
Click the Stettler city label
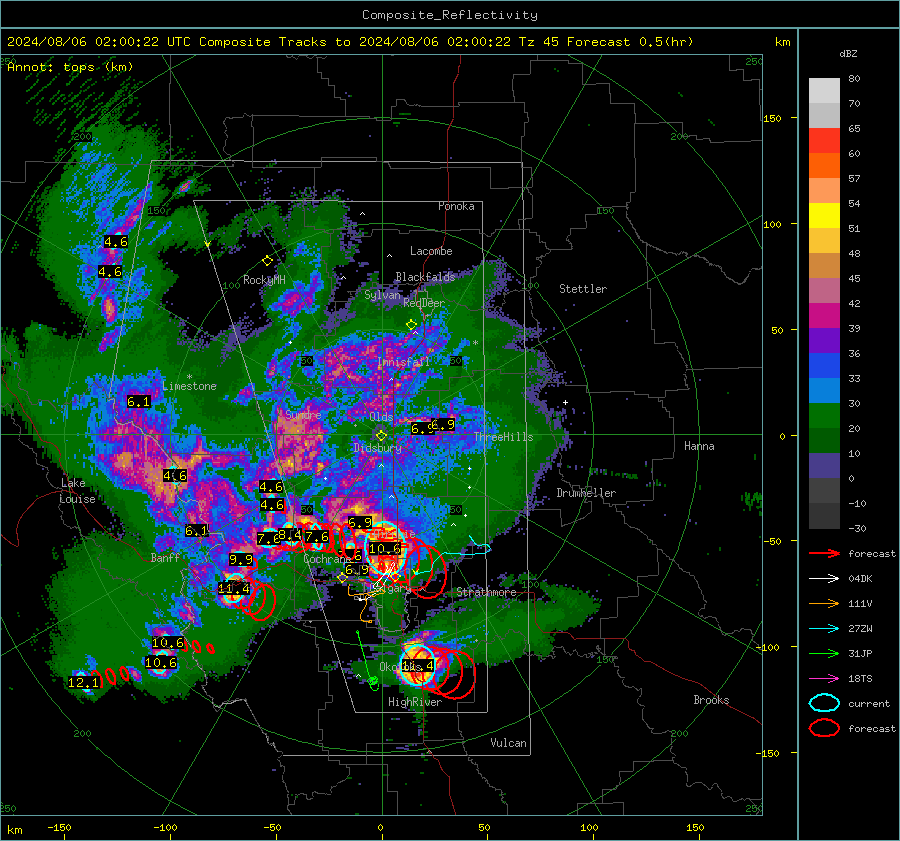tap(583, 289)
